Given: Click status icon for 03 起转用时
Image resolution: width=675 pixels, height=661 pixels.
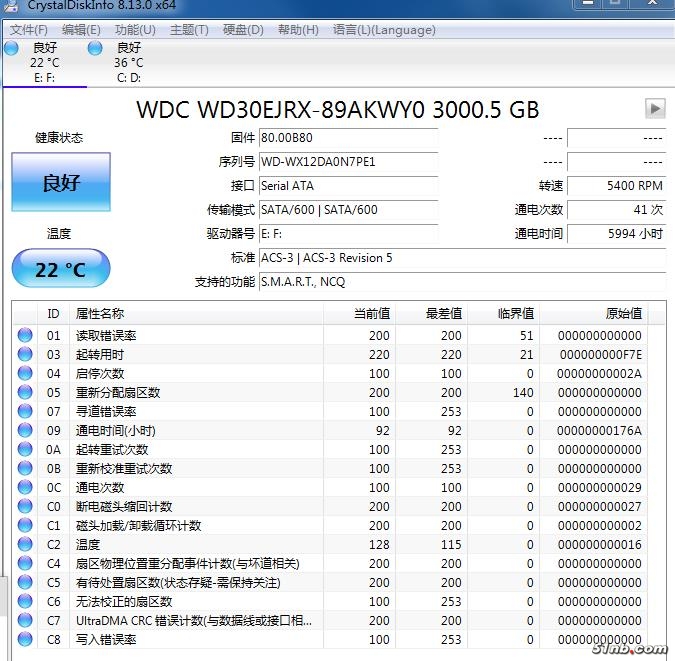Looking at the screenshot, I should click(x=25, y=354).
